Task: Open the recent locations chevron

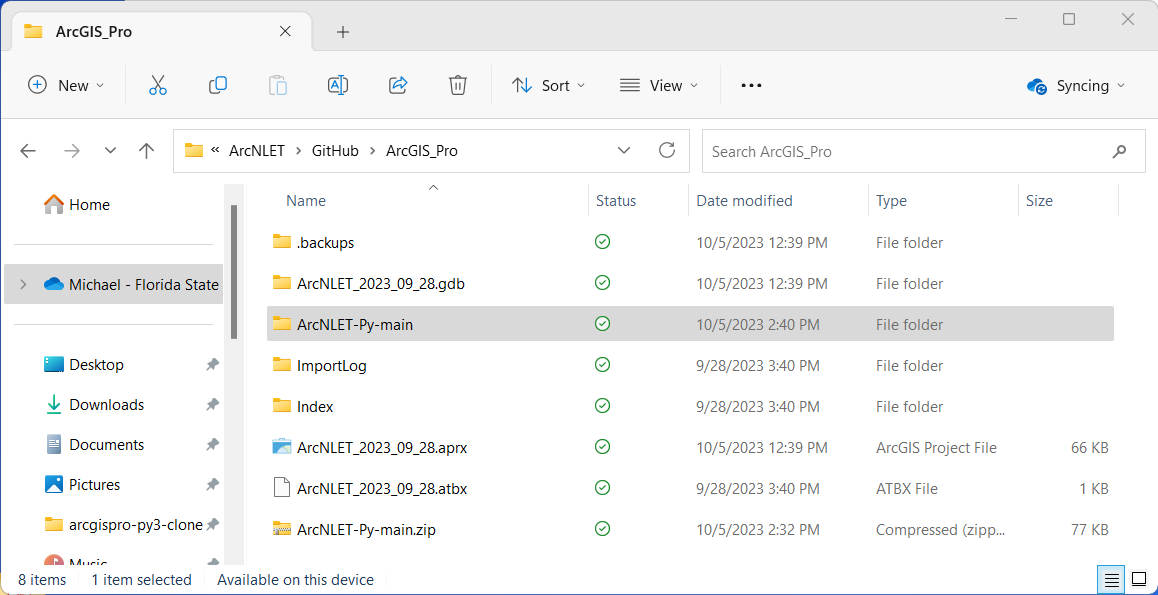Action: [111, 151]
